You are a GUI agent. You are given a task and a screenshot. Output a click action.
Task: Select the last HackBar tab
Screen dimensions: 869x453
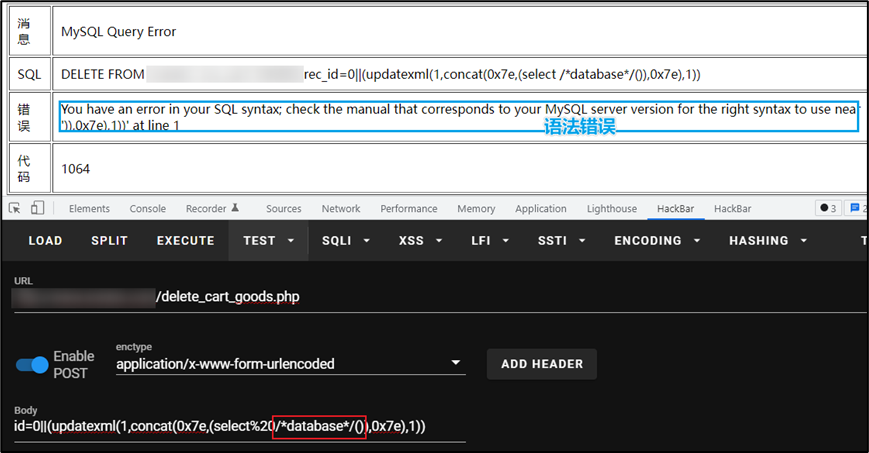point(733,208)
